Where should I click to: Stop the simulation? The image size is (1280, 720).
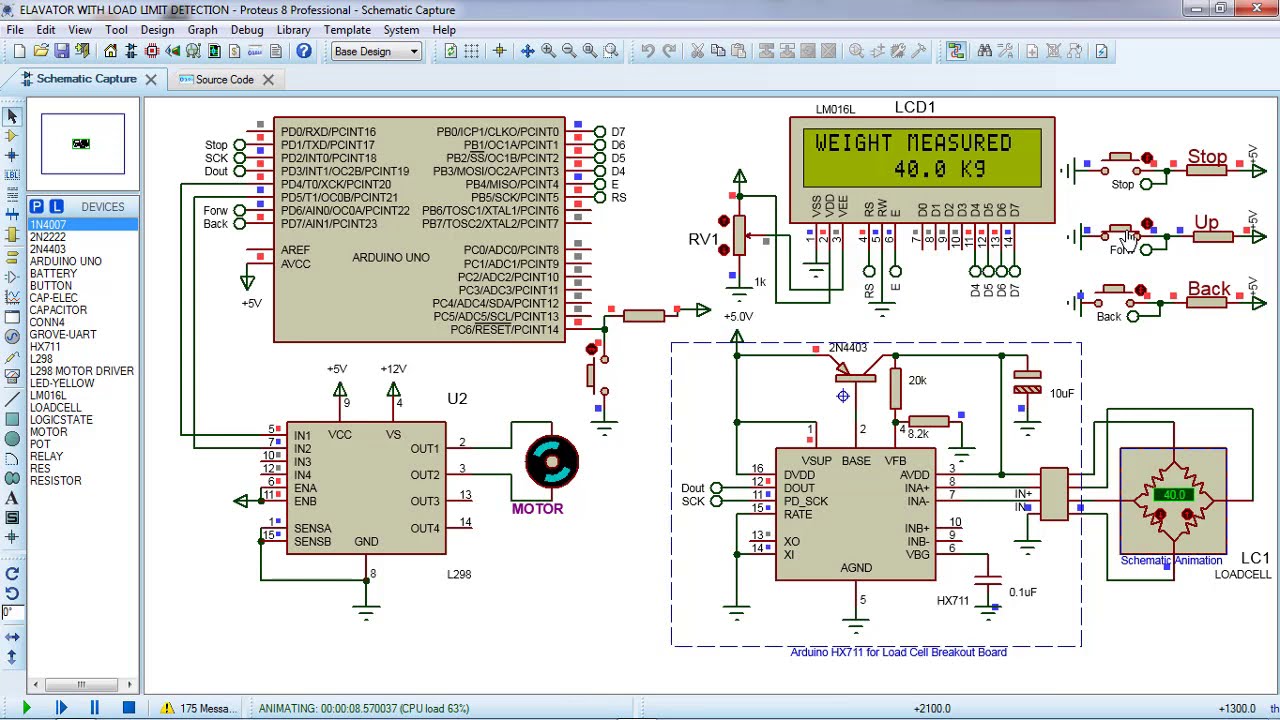128,708
